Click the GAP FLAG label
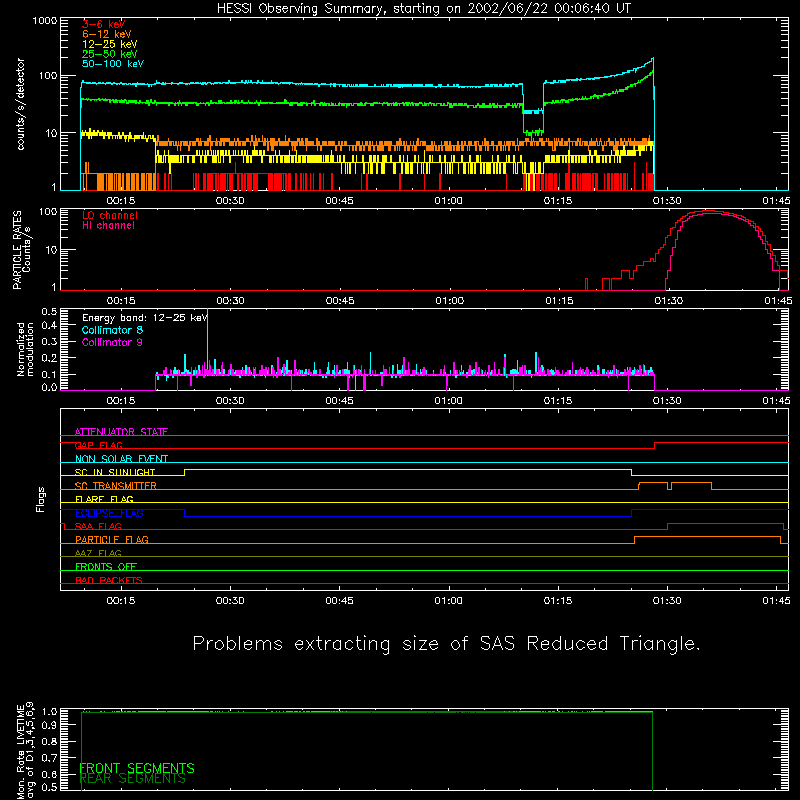800x800 pixels. click(x=98, y=445)
